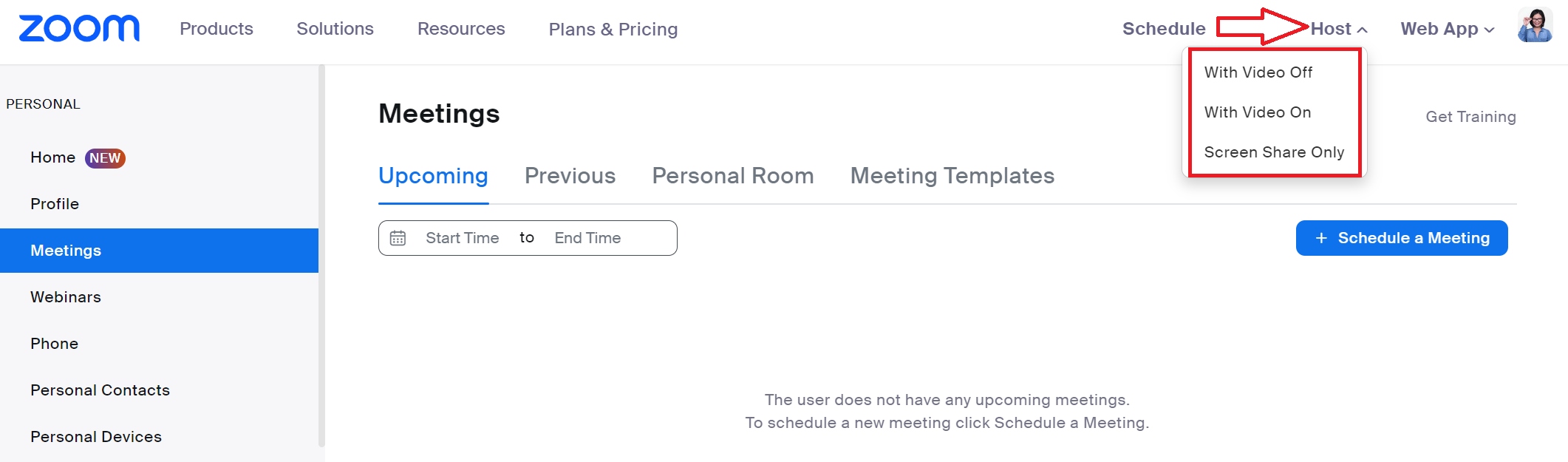The height and width of the screenshot is (462, 1568).
Task: Click the calendar icon in date range
Action: 398,238
